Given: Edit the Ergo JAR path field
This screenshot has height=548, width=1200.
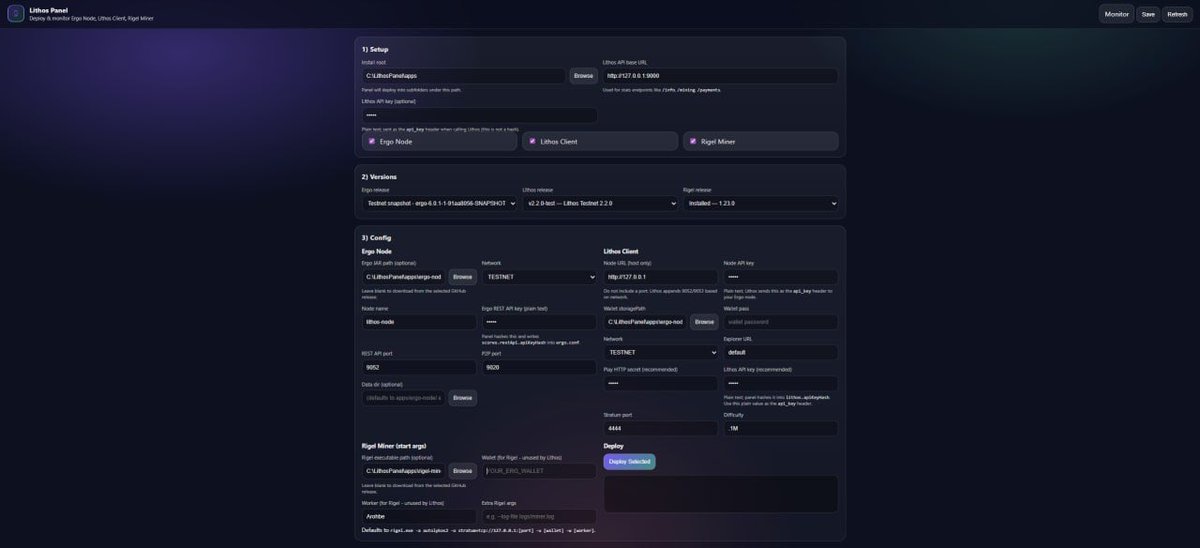Looking at the screenshot, I should pos(404,277).
